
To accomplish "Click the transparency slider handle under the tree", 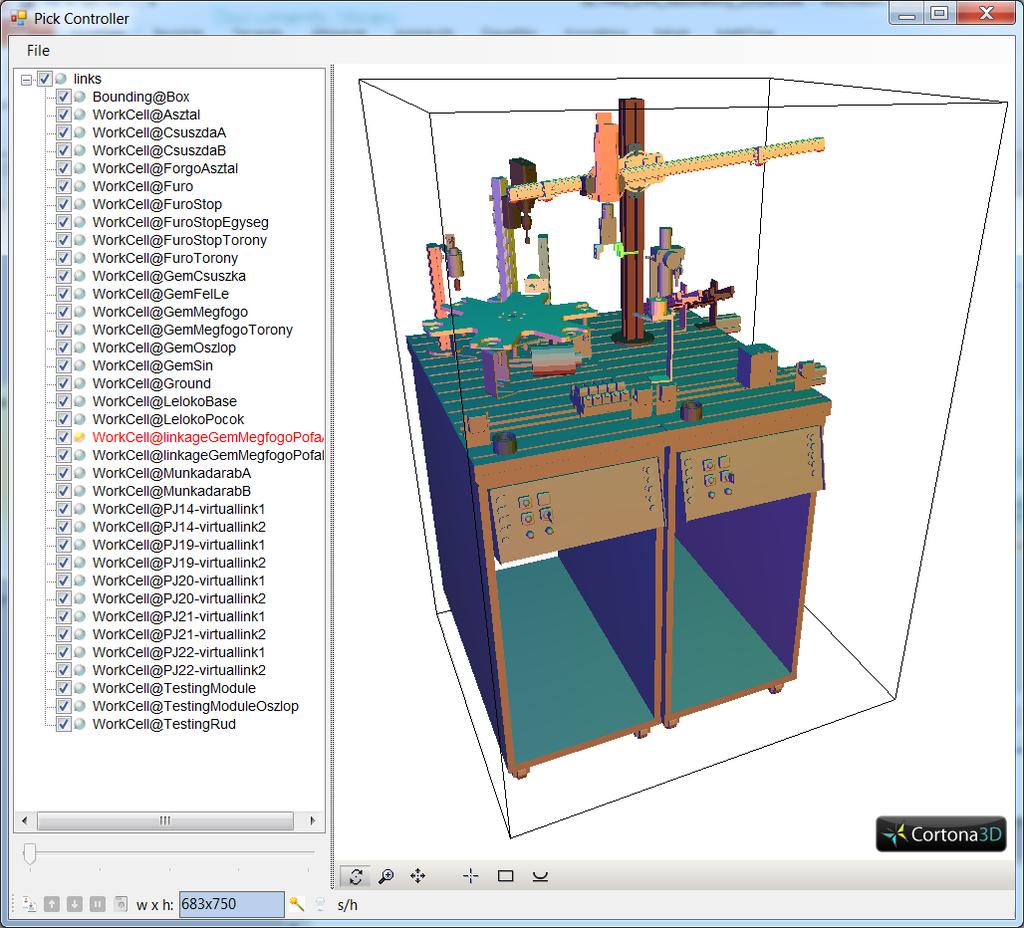I will [29, 854].
